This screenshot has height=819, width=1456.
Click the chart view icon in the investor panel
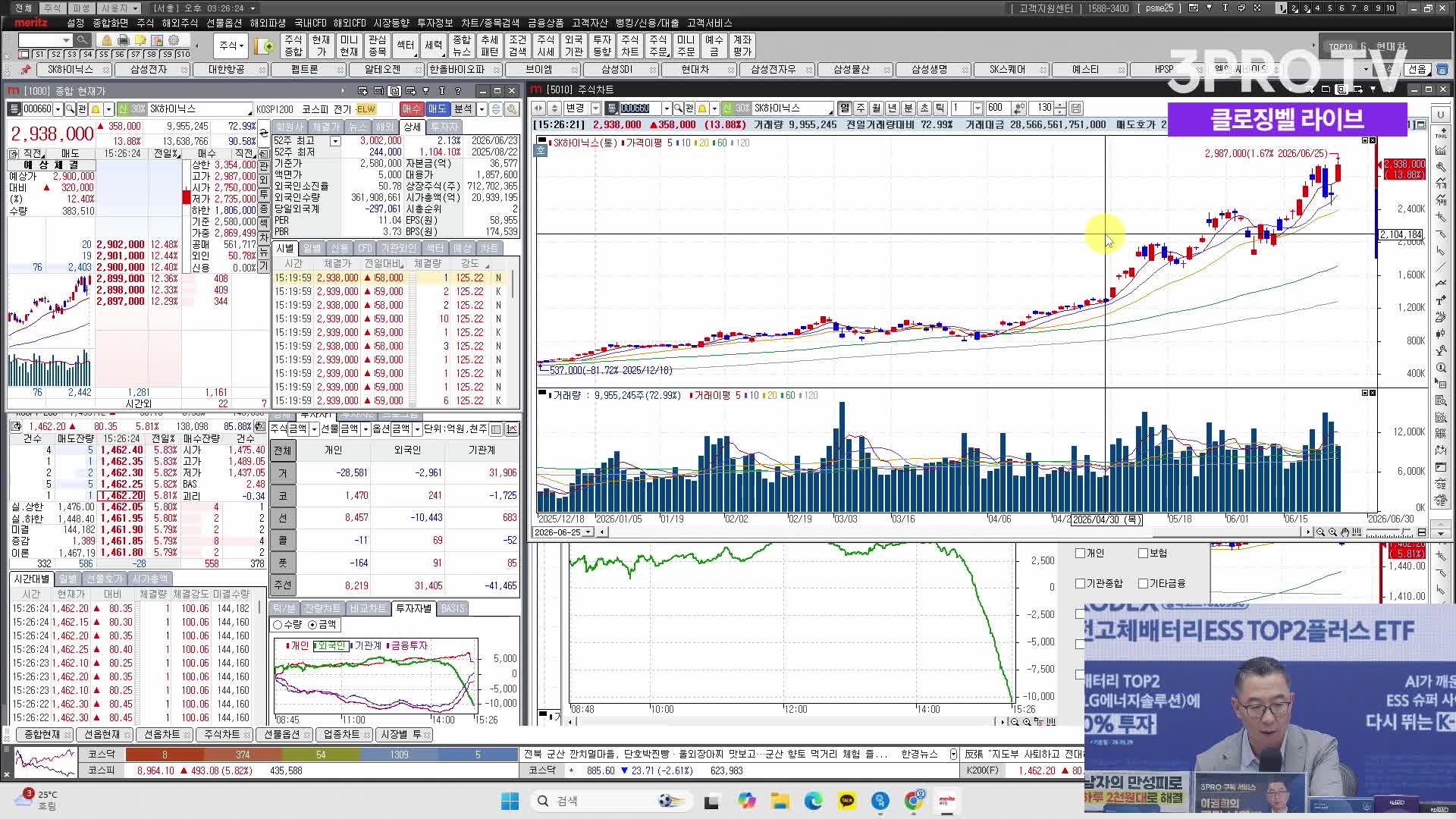coord(512,429)
